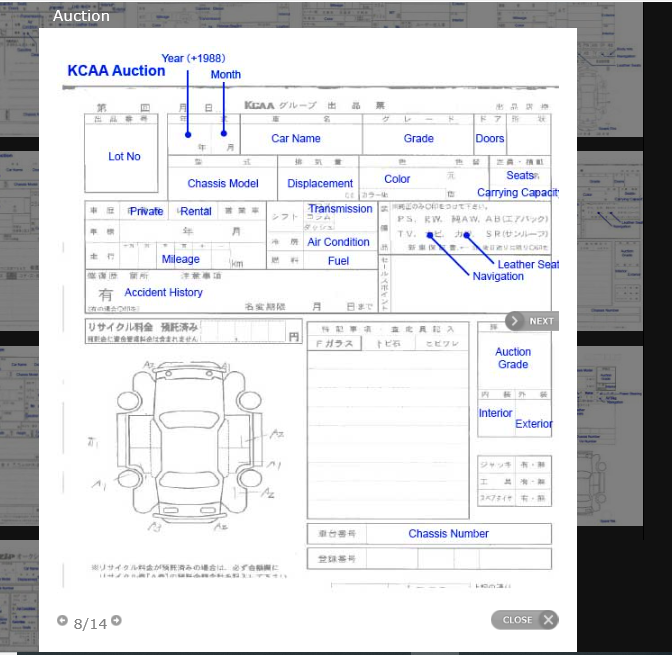Click the 'KCAA Auction' heading text
The height and width of the screenshot is (655, 672).
[x=116, y=71]
